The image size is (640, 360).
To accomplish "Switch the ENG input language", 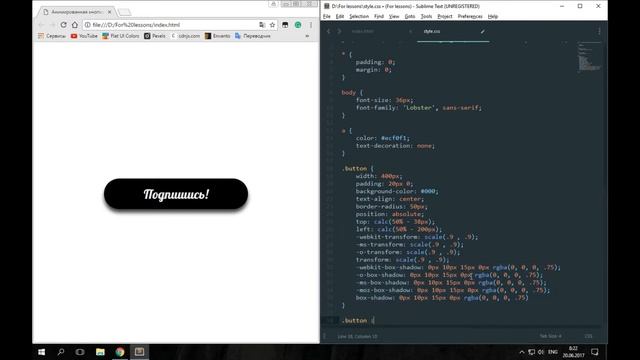I will pos(553,352).
